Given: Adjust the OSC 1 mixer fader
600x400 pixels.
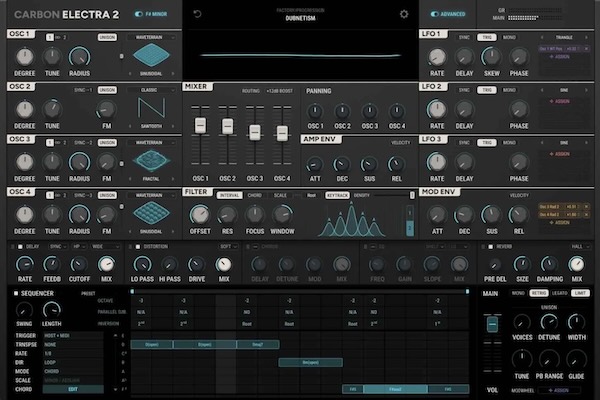Looking at the screenshot, I should point(200,125).
